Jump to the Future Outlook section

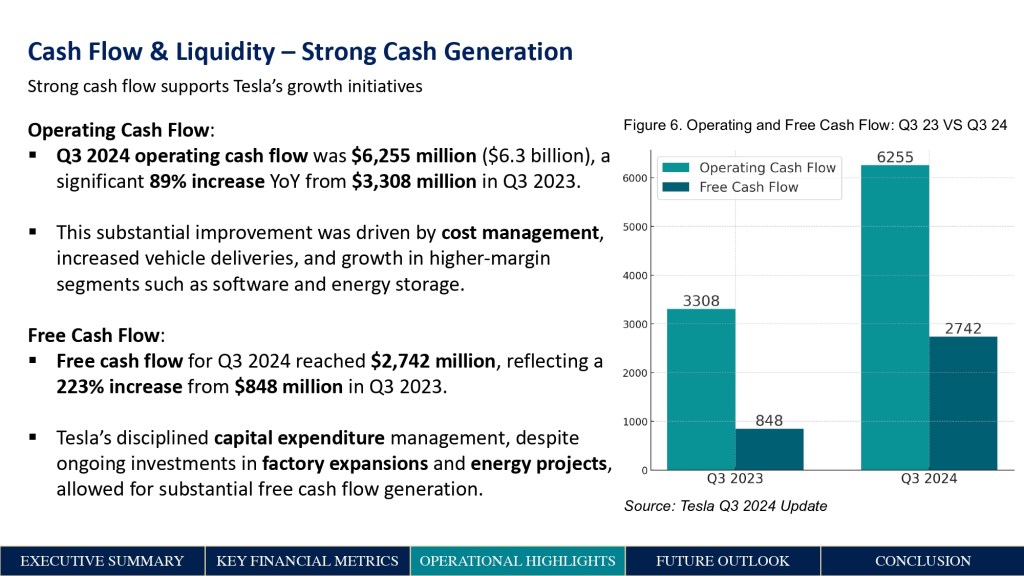click(x=722, y=561)
